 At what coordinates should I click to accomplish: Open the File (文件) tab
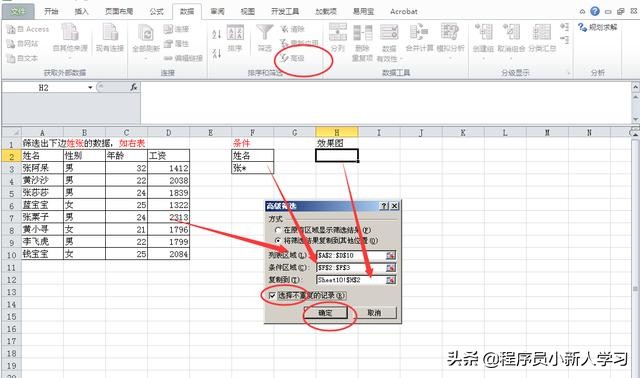click(18, 11)
